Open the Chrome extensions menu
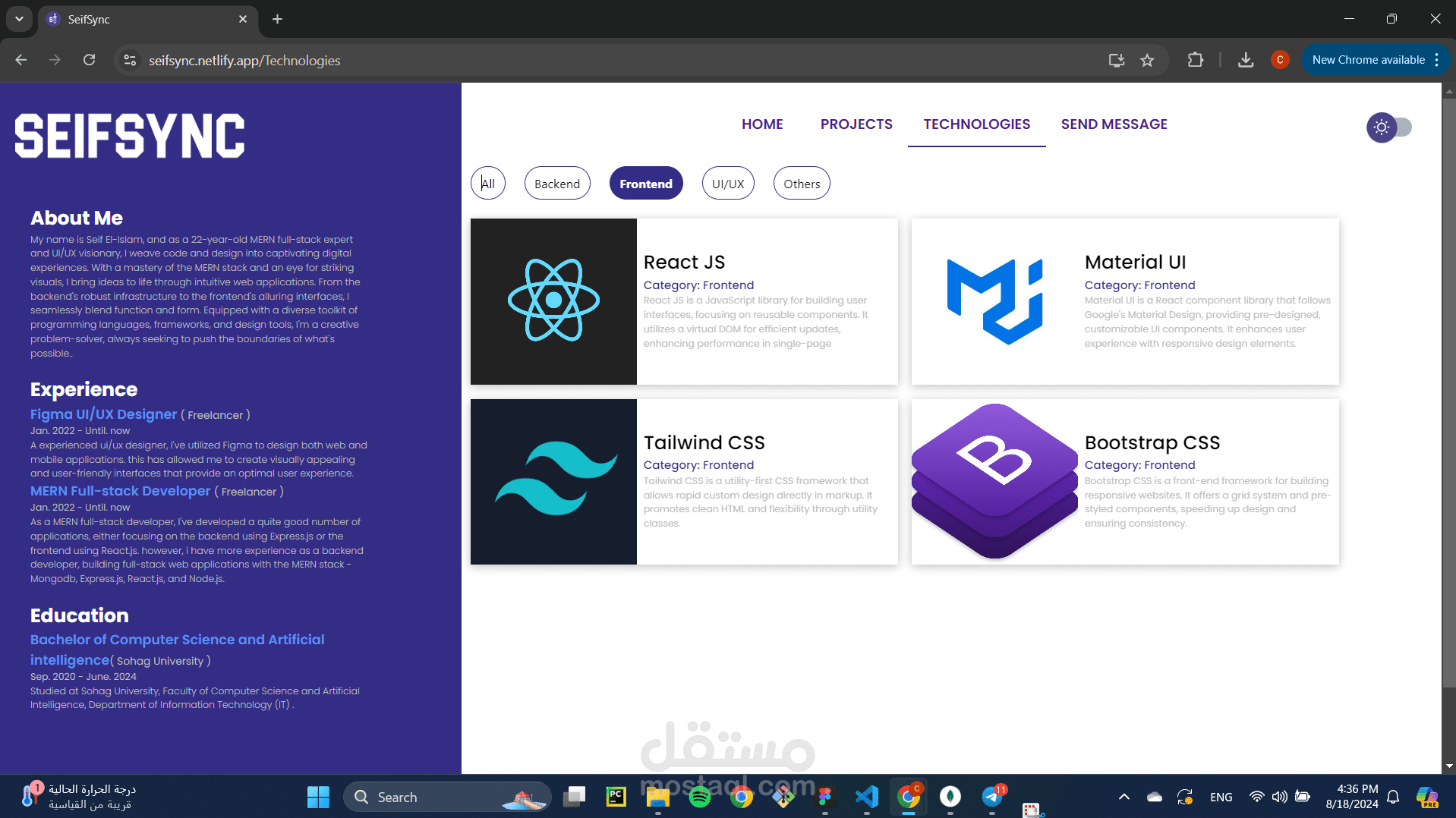 pyautogui.click(x=1196, y=60)
